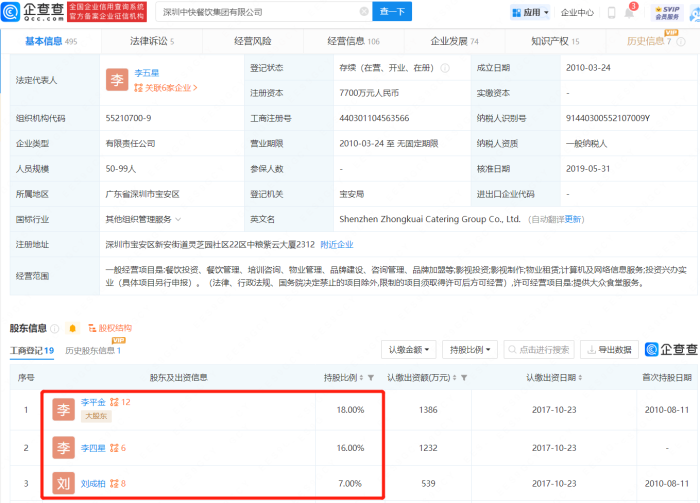The height and width of the screenshot is (503, 700).
Task: Expand 其他组织管理服务 industry chevron
Action: [178, 219]
